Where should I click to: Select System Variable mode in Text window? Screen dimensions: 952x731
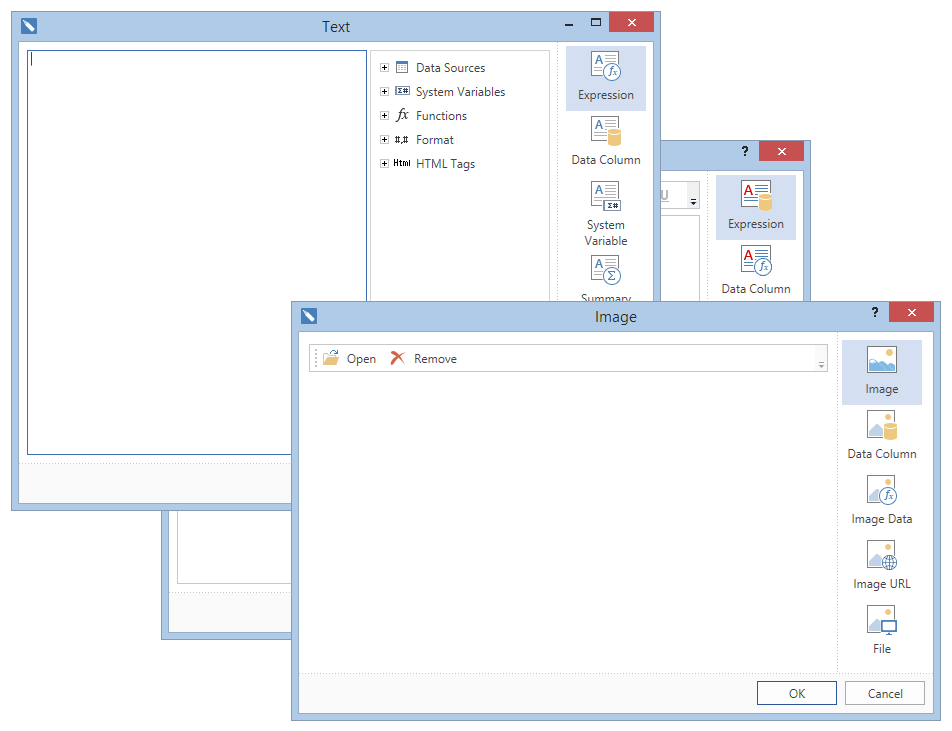(x=605, y=214)
